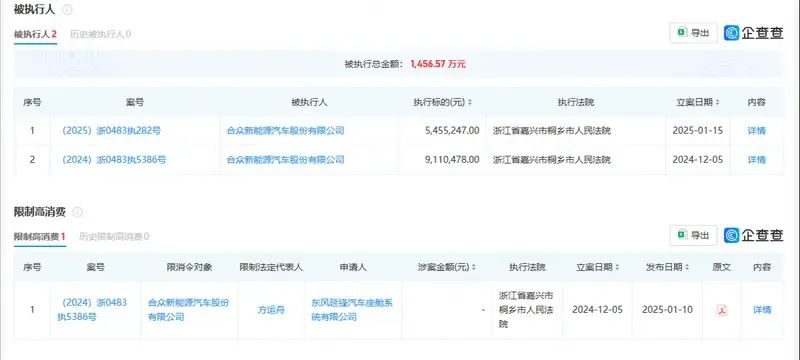
Task: Open the PDF original document icon
Action: click(x=721, y=310)
